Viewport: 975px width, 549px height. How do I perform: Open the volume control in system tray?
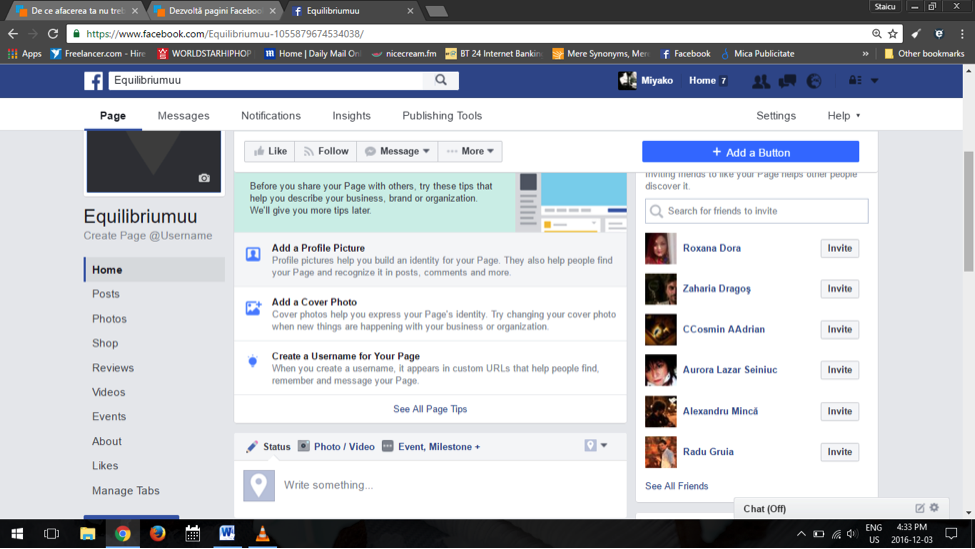pyautogui.click(x=851, y=533)
